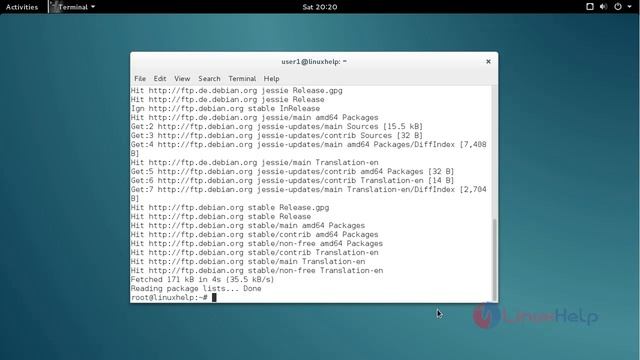This screenshot has height=360, width=640.
Task: Click the Get:7 Translation-en/DiffIndex line
Action: pos(309,194)
